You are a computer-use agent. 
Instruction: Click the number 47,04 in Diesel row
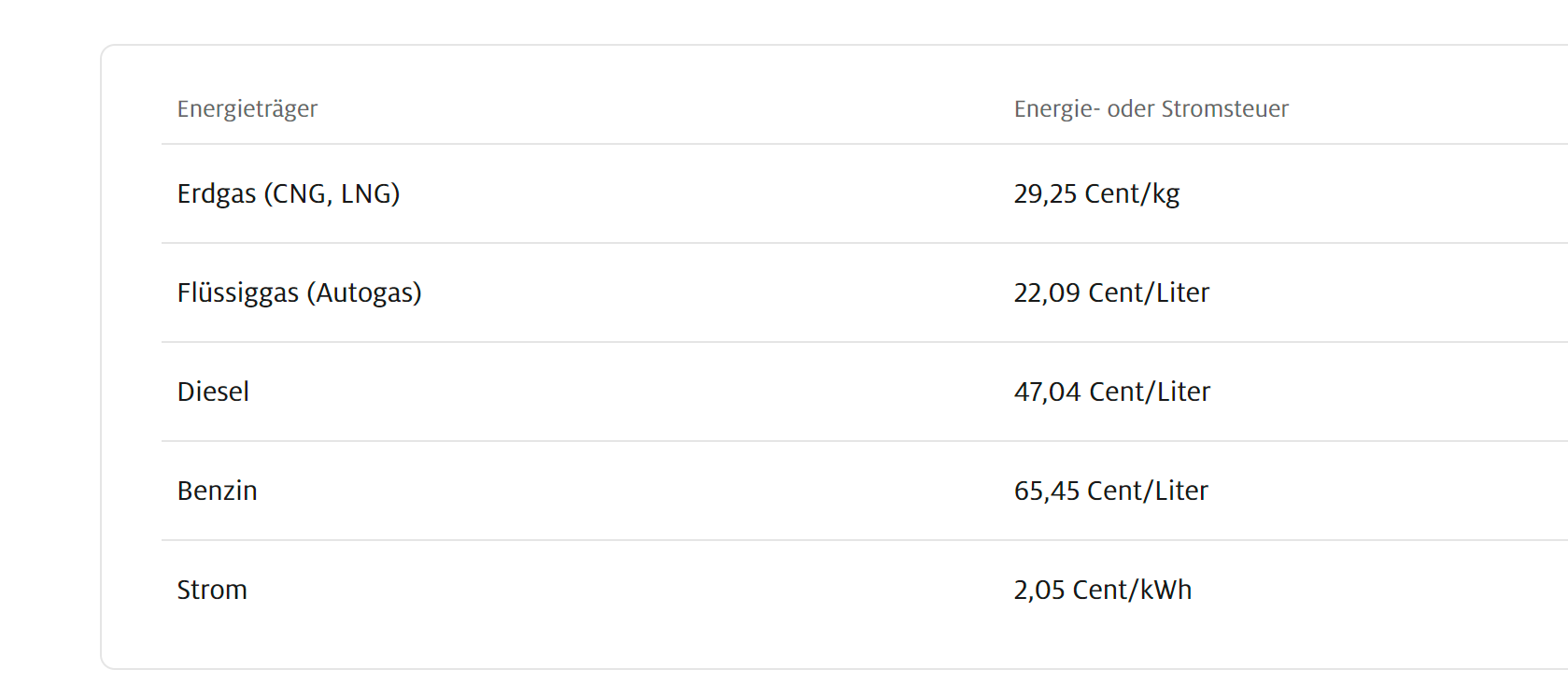click(1047, 392)
